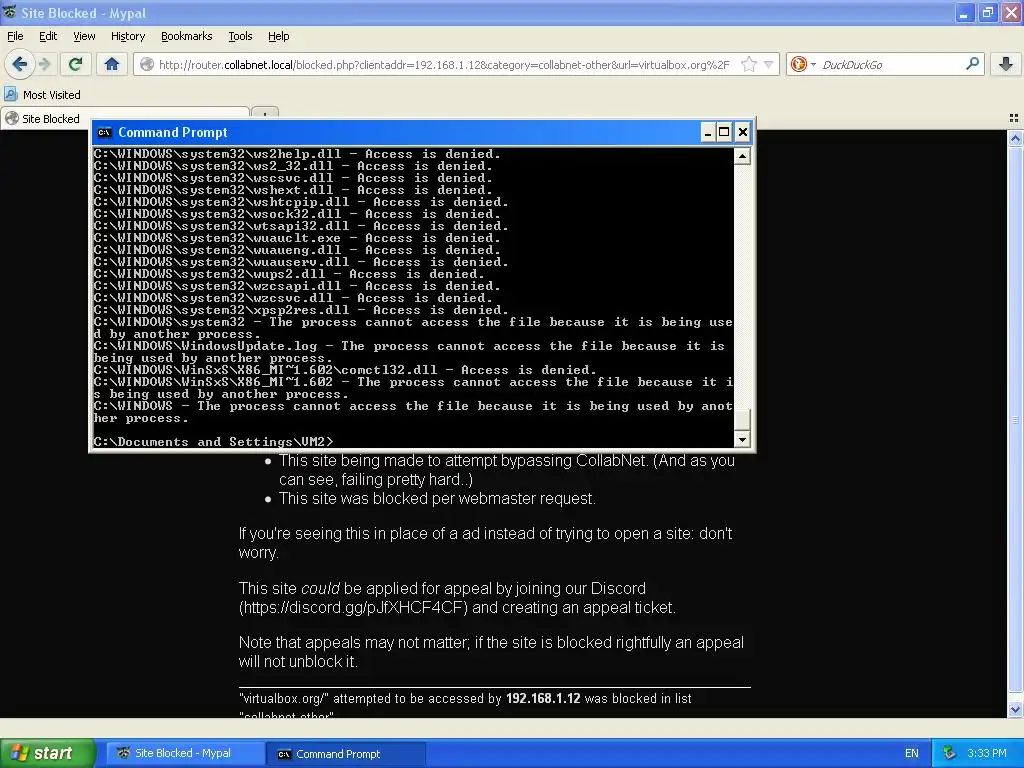Image resolution: width=1024 pixels, height=768 pixels.
Task: Reload the page with the refresh icon
Action: point(75,64)
